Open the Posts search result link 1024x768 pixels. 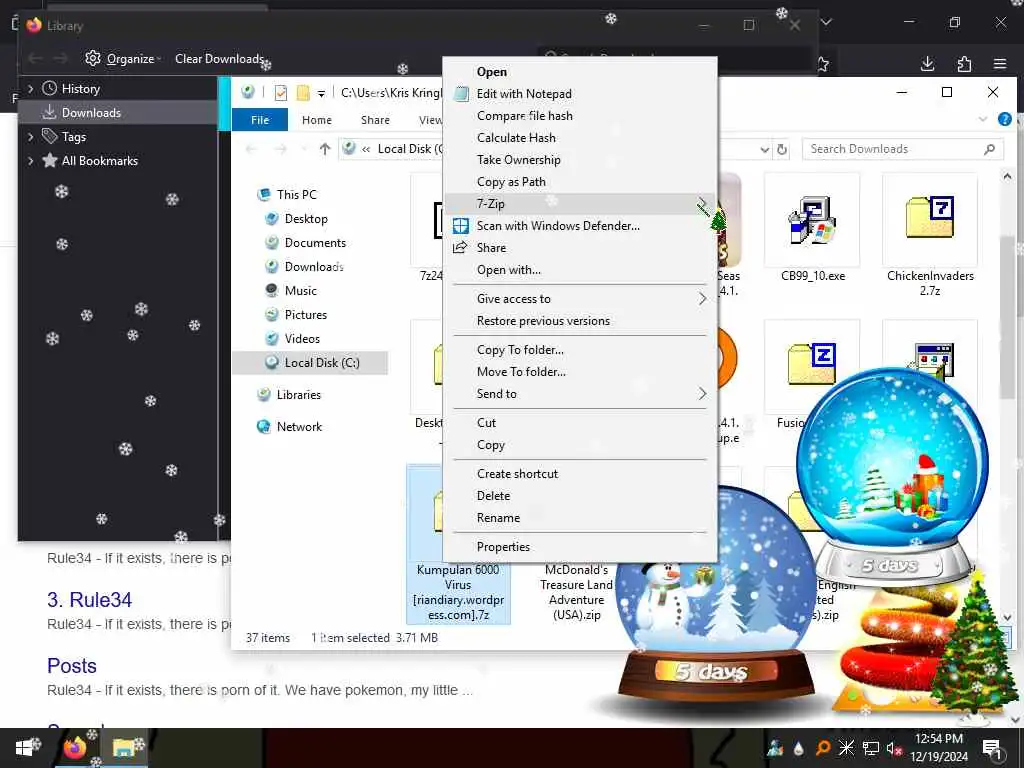click(72, 665)
